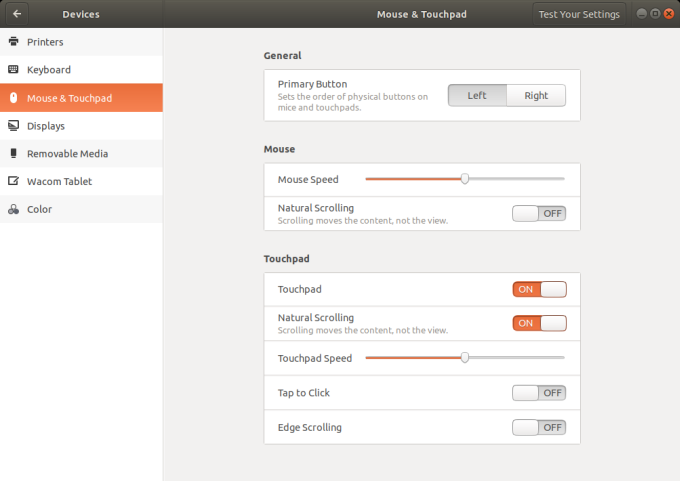Screen dimensions: 680x481
Task: Turn off the Touchpad switch
Action: tap(539, 289)
